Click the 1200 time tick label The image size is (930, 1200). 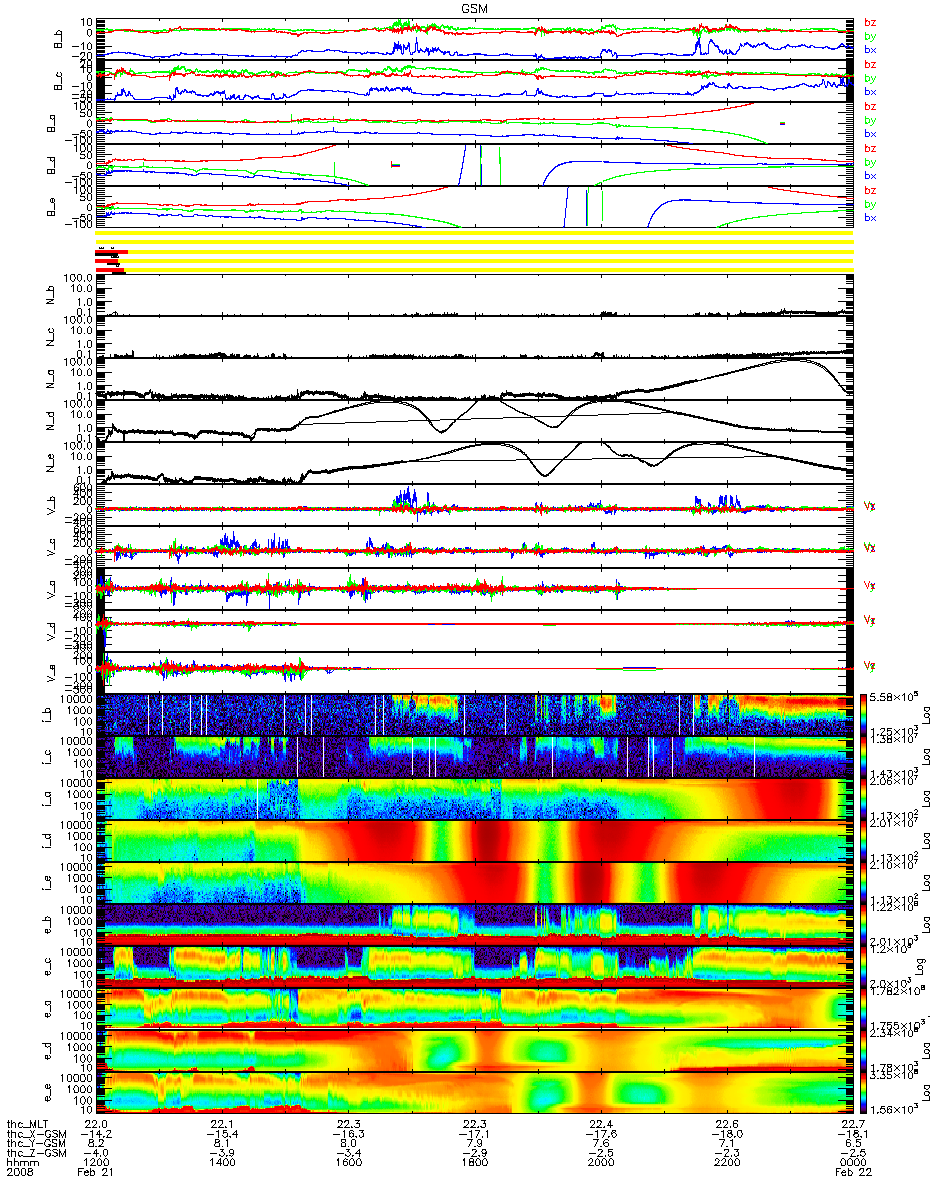(96, 1164)
